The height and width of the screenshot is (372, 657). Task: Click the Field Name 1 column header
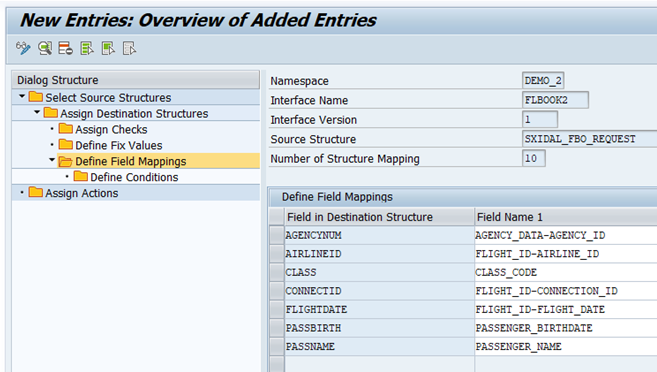566,217
